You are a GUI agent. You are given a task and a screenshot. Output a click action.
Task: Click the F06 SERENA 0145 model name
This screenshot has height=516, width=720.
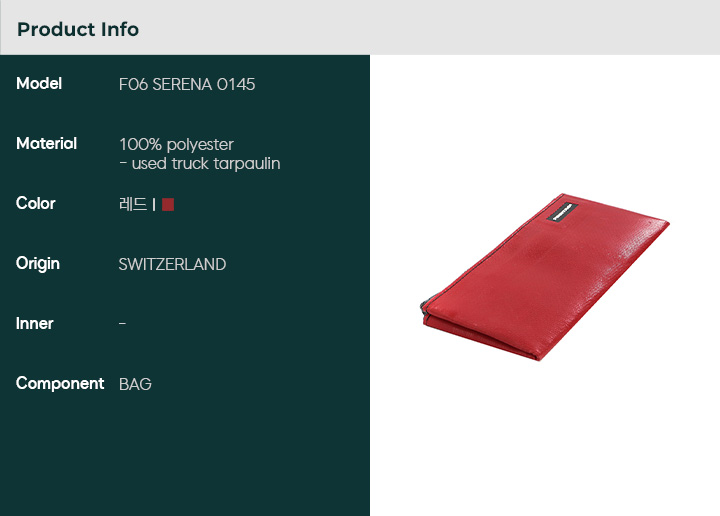tap(187, 84)
